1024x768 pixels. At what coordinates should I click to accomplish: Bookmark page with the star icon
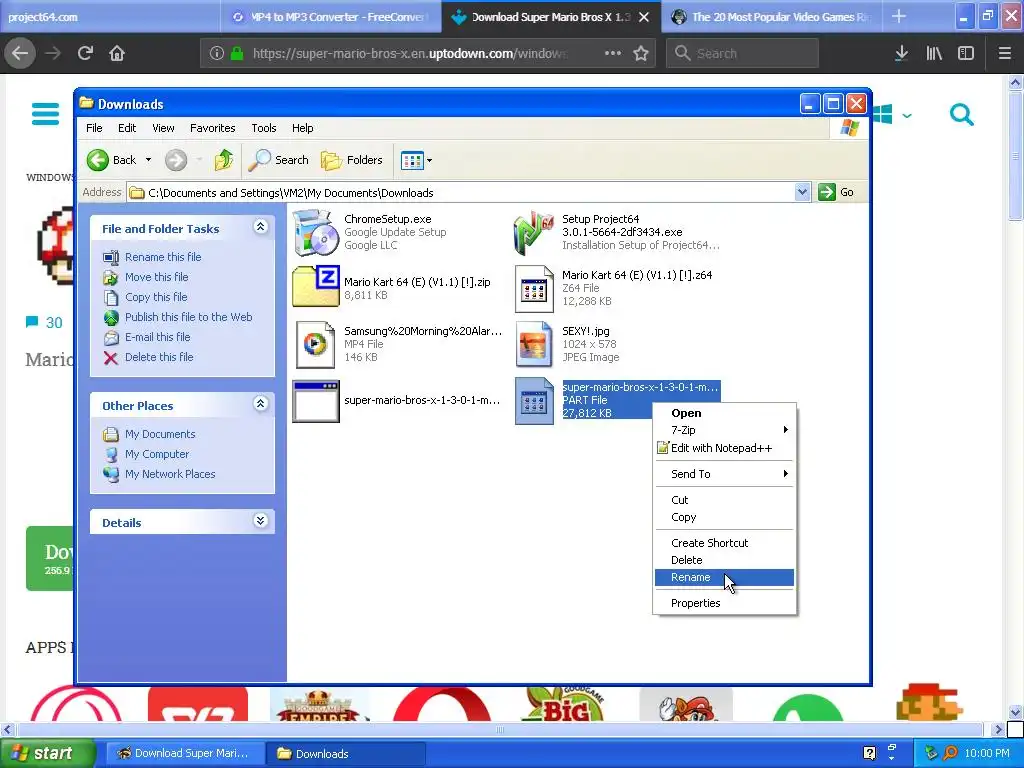[641, 54]
